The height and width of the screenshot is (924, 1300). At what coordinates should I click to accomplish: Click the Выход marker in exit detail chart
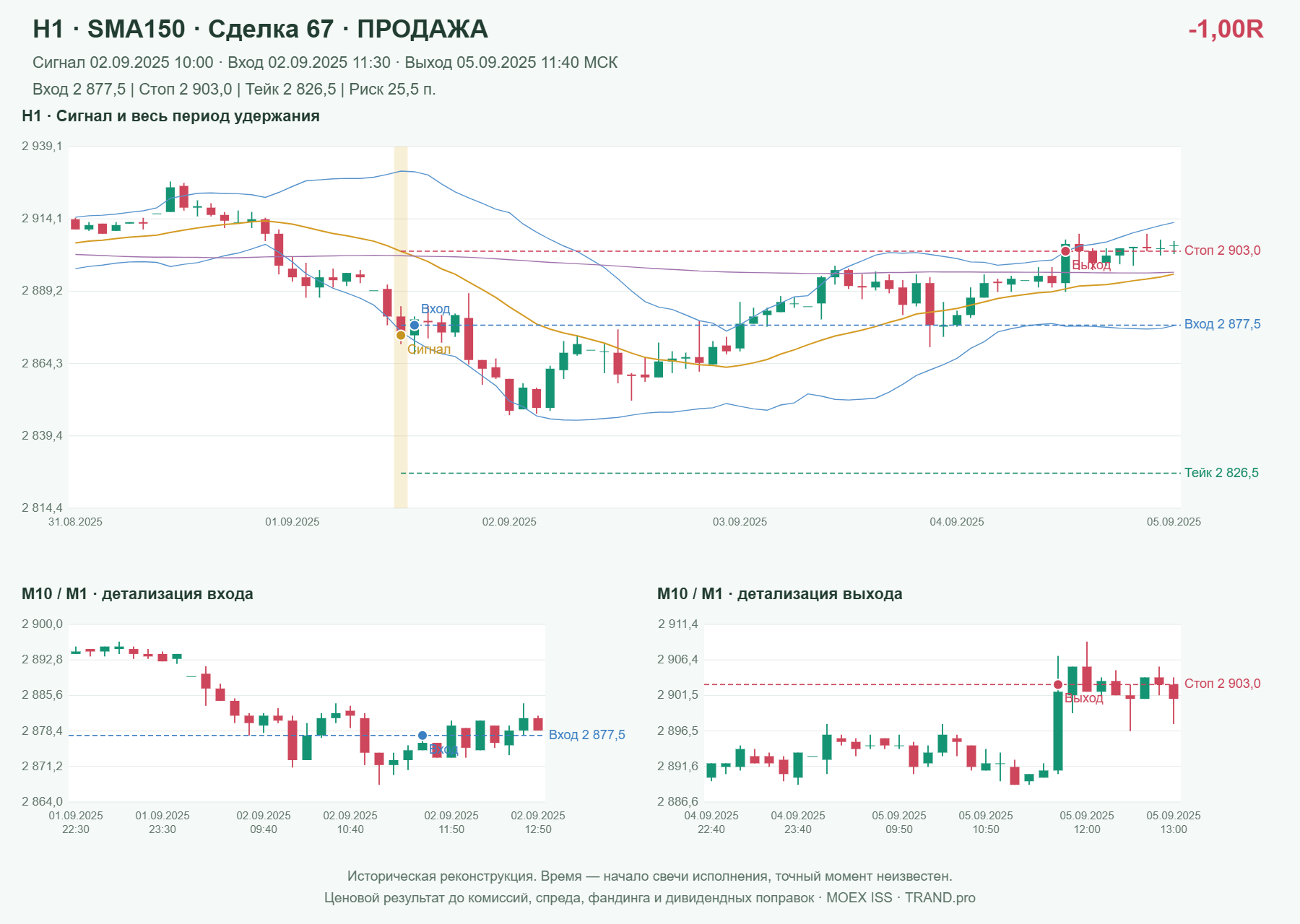pyautogui.click(x=1058, y=684)
